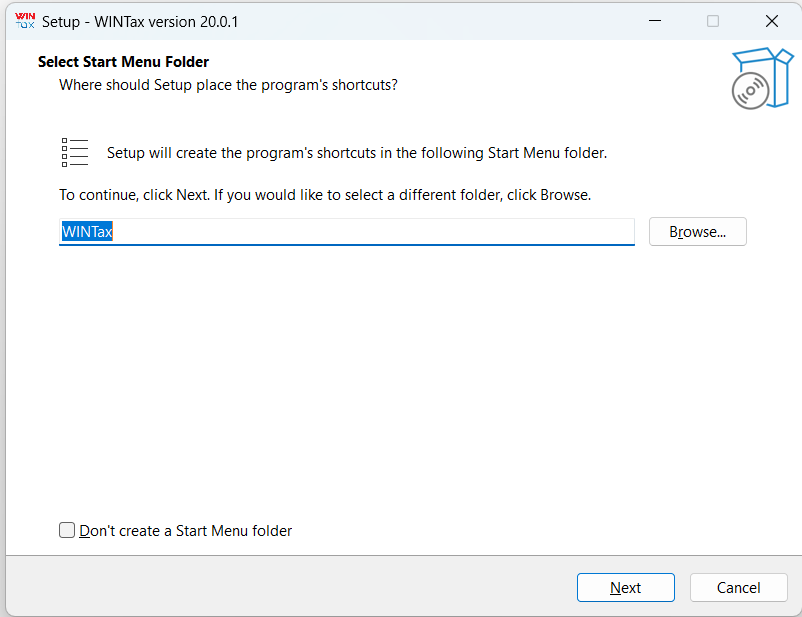Screen dimensions: 802x617
Task: Click the 'Where should Setup place the program's shortcuts?' text
Action: click(228, 85)
